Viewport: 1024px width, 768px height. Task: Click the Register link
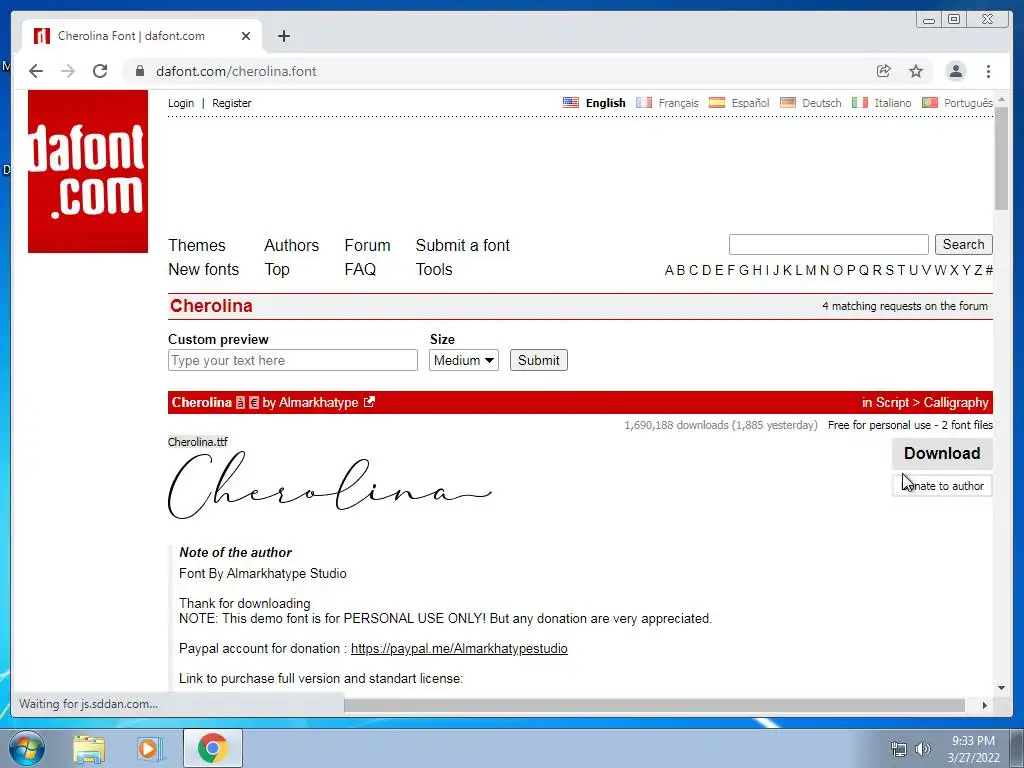[232, 103]
